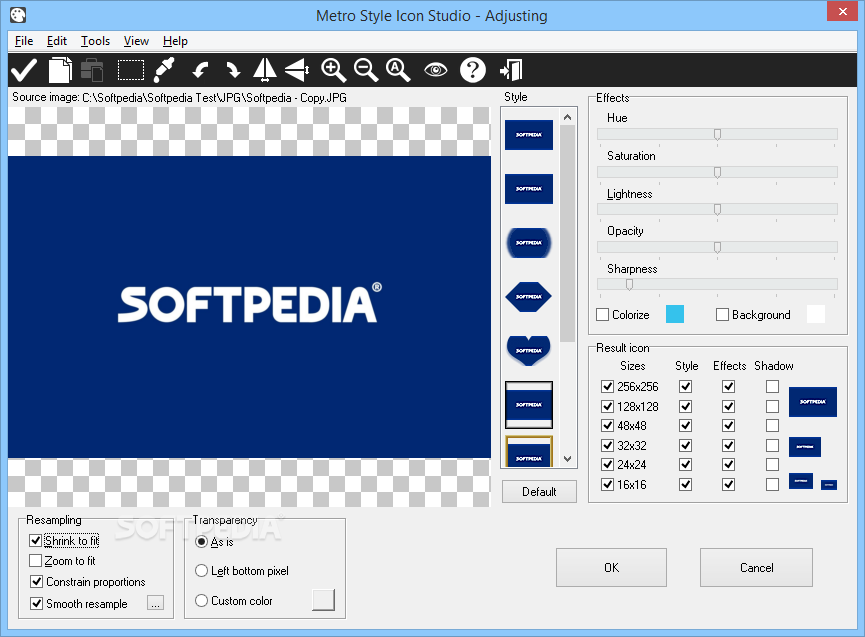Select the rounded ellipse style thumbnail
Screen dimensions: 865x637
tap(529, 243)
